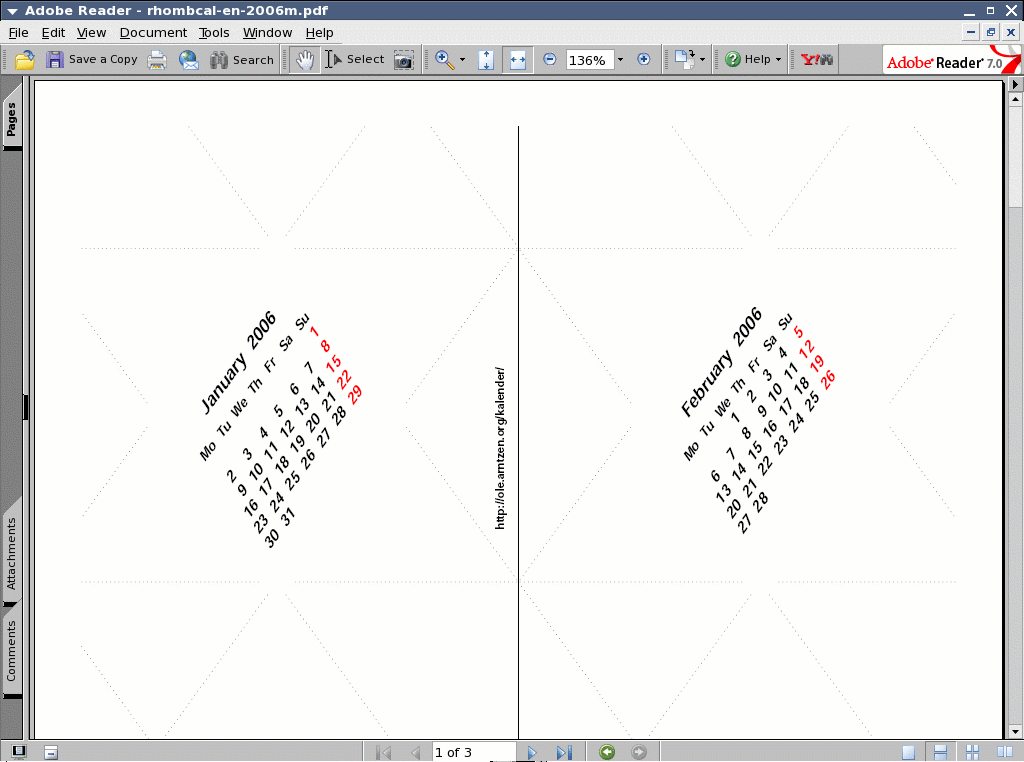Click the Fit Page height icon
The image size is (1024, 762).
486,60
